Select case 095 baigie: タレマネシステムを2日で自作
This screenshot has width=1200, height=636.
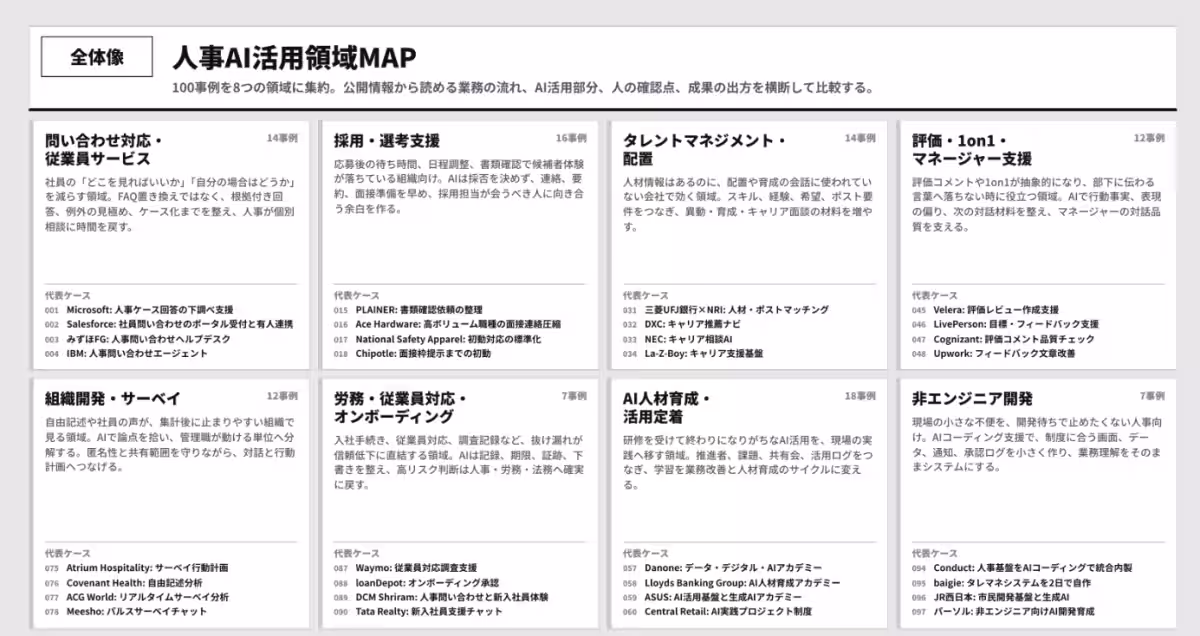click(x=1001, y=582)
